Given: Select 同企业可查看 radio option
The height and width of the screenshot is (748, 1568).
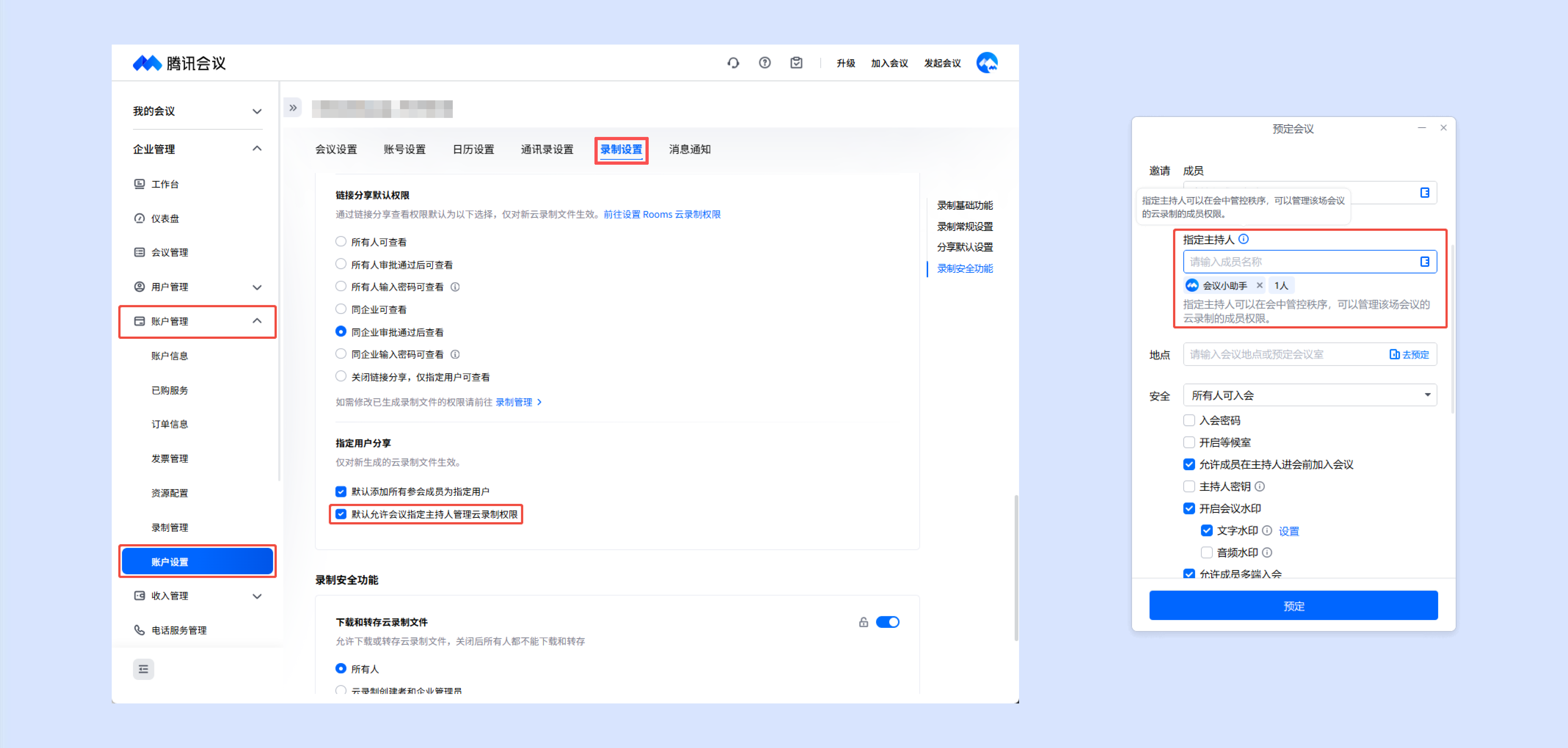Looking at the screenshot, I should tap(341, 309).
